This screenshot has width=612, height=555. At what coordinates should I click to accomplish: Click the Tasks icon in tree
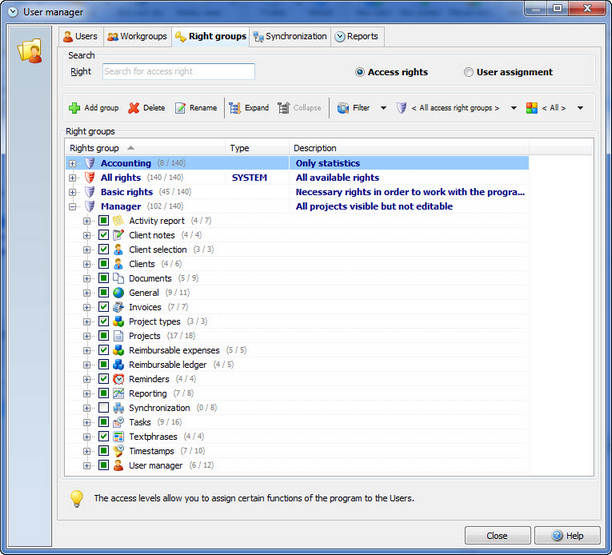(x=118, y=422)
